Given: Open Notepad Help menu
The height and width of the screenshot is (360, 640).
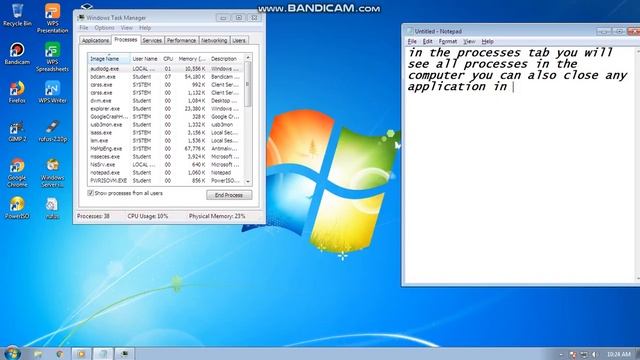Looking at the screenshot, I should (487, 41).
